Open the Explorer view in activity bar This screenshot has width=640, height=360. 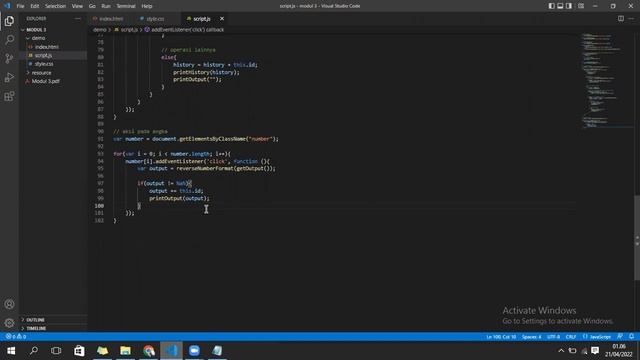9,21
